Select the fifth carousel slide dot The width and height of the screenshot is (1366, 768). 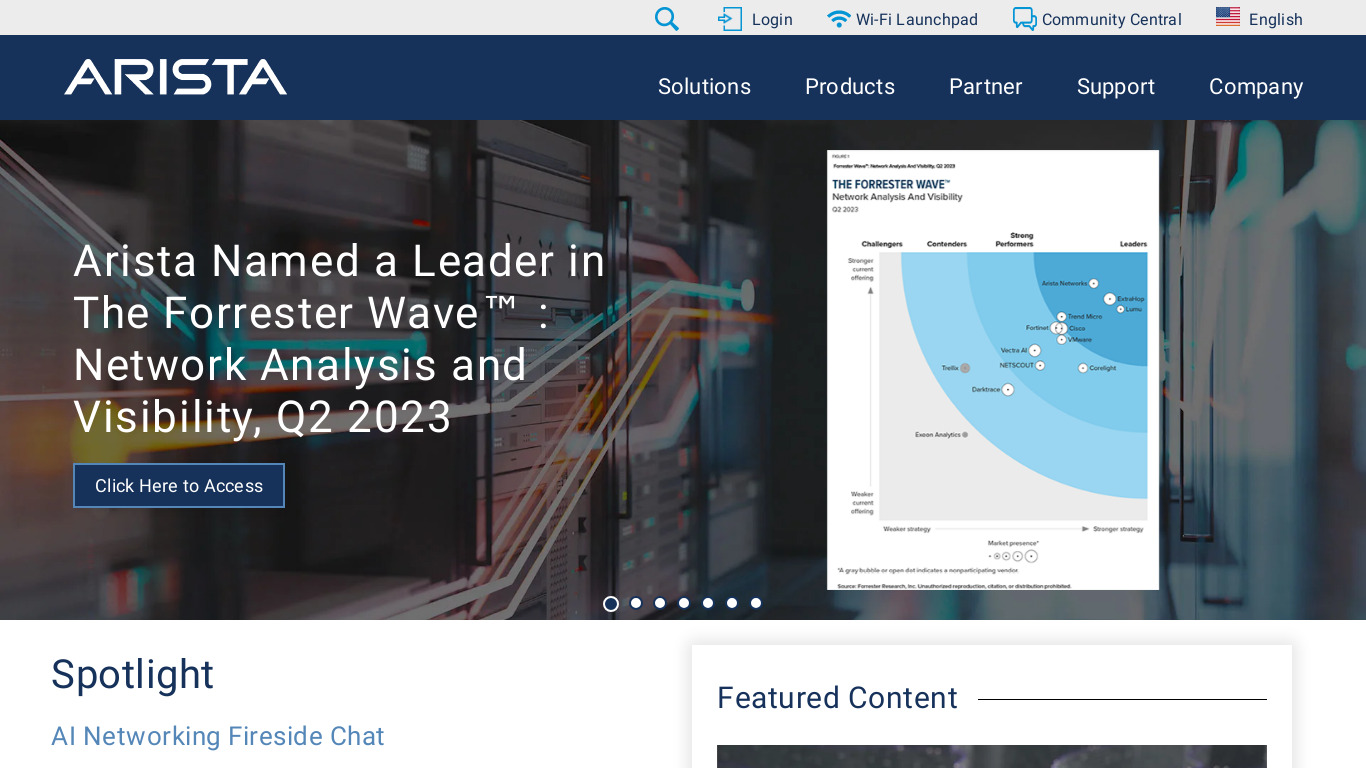[708, 603]
